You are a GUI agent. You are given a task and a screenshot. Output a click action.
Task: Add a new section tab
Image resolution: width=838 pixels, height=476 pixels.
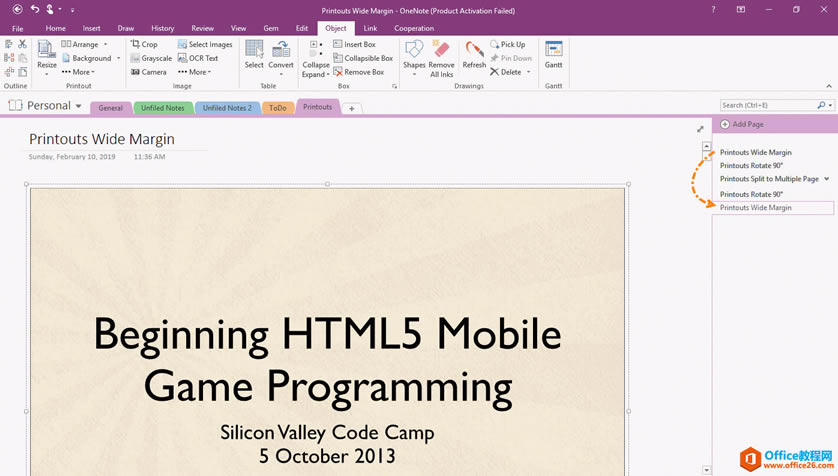(x=352, y=108)
